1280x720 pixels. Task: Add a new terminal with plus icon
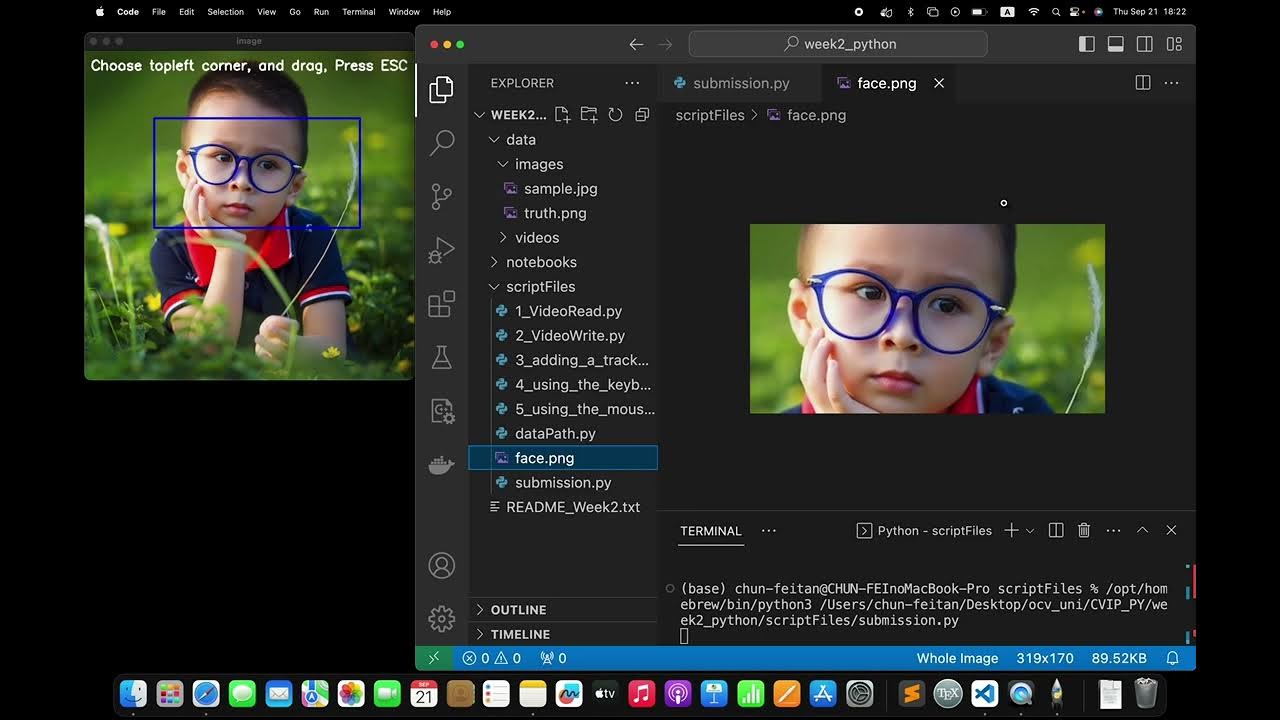pos(1011,530)
